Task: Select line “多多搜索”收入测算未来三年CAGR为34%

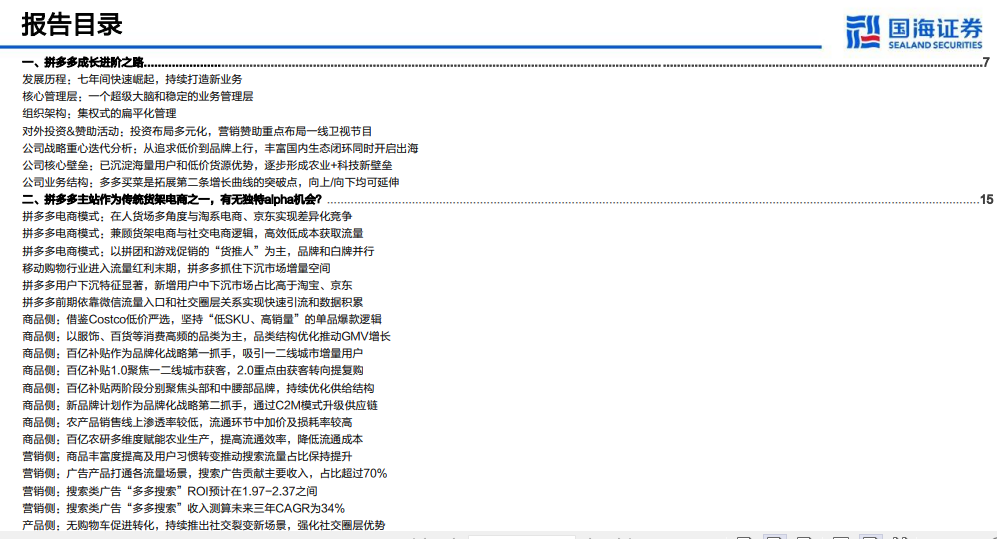Action: click(x=183, y=508)
